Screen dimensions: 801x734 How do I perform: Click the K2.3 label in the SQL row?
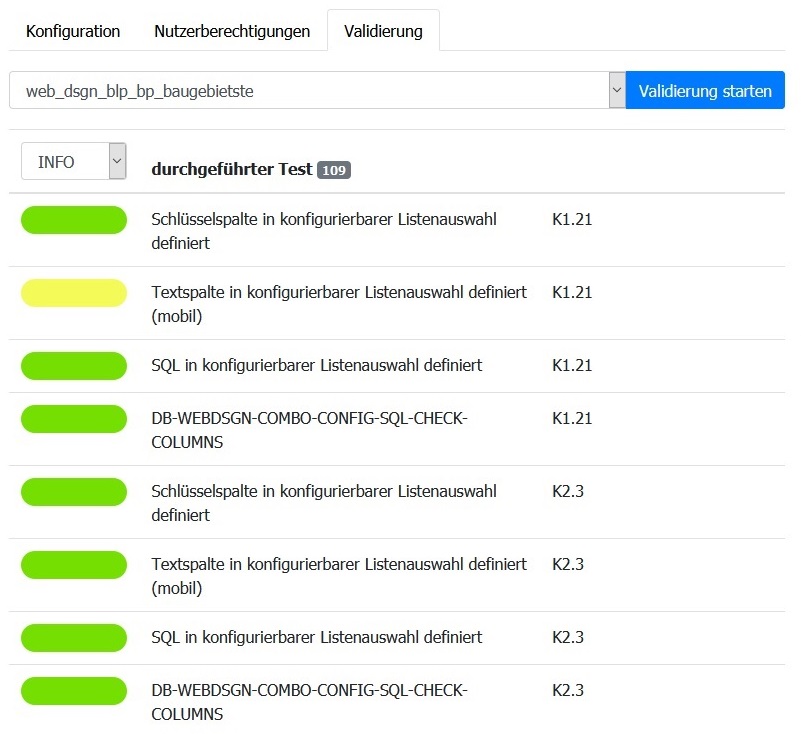(568, 637)
